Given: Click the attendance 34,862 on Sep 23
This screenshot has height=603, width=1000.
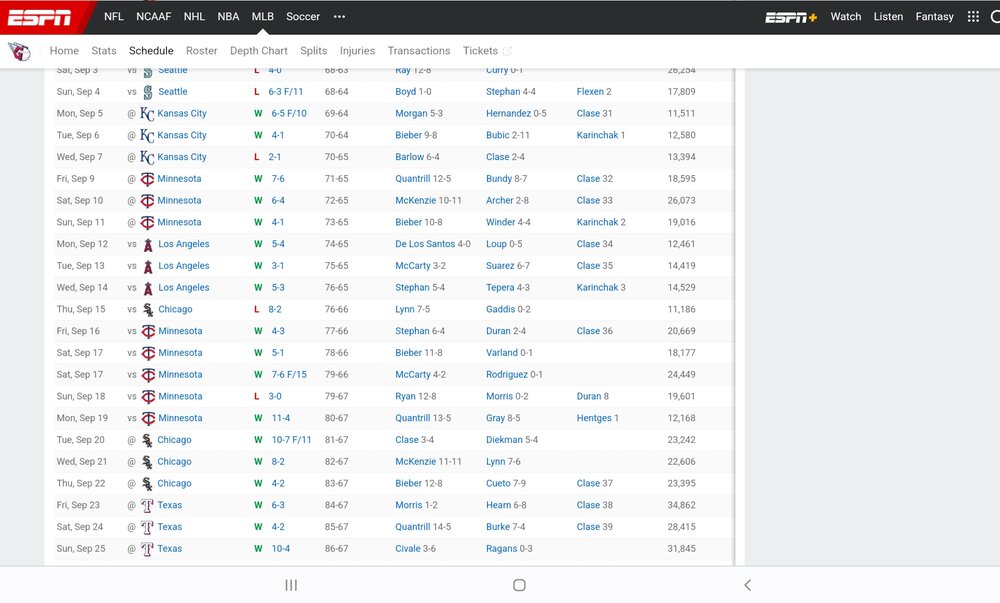Looking at the screenshot, I should [682, 505].
